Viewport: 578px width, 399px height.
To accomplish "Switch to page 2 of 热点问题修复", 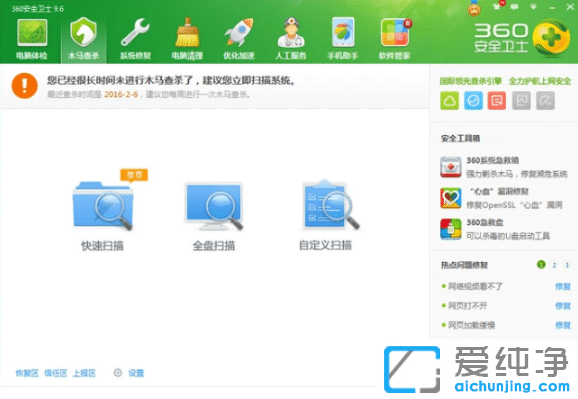I will coord(554,265).
